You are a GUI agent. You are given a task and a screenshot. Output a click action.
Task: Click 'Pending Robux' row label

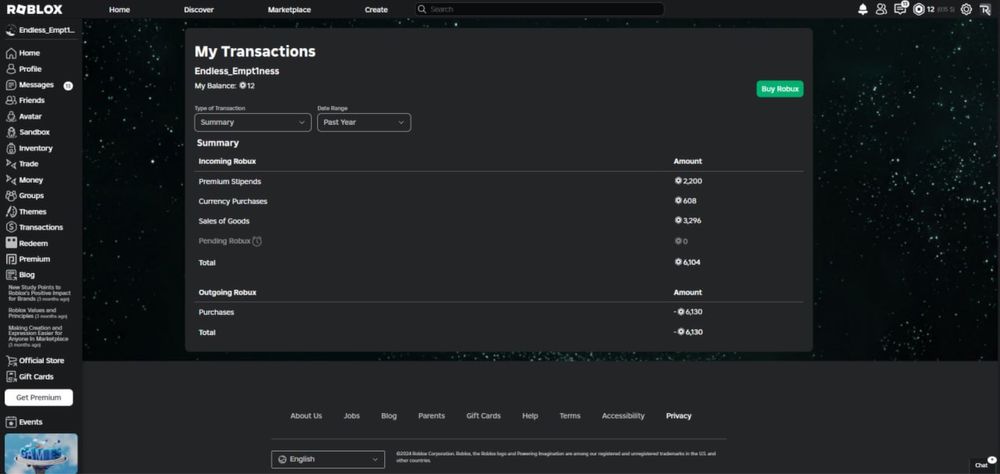coord(224,241)
